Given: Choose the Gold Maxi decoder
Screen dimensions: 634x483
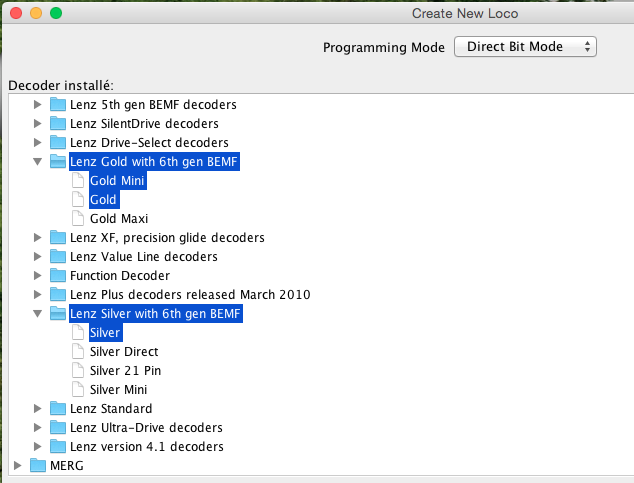Looking at the screenshot, I should point(119,219).
